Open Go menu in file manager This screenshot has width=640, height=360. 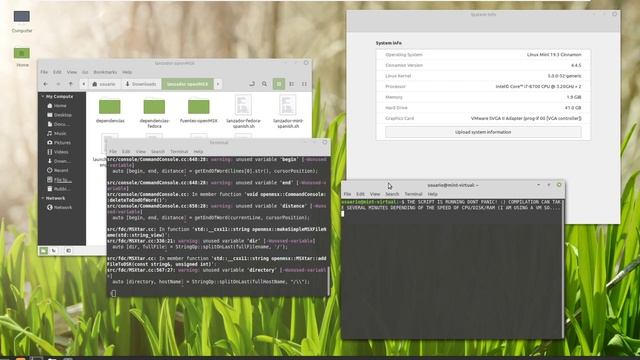(x=85, y=72)
